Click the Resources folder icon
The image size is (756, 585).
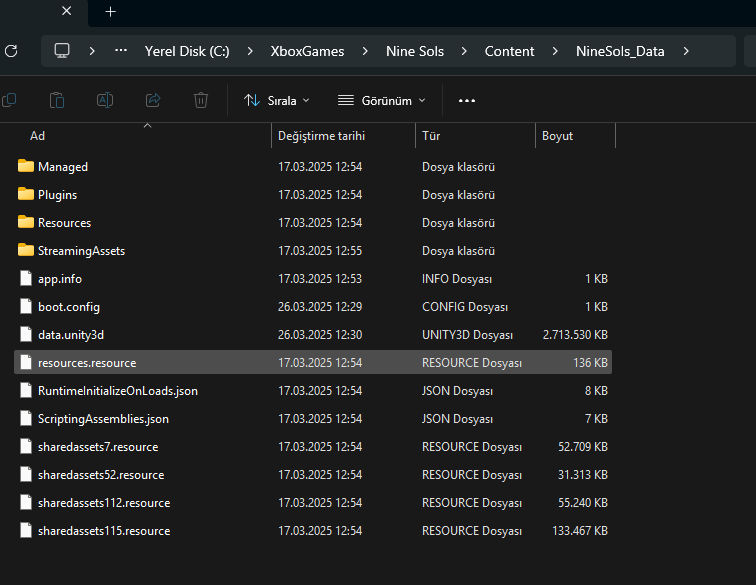point(26,222)
